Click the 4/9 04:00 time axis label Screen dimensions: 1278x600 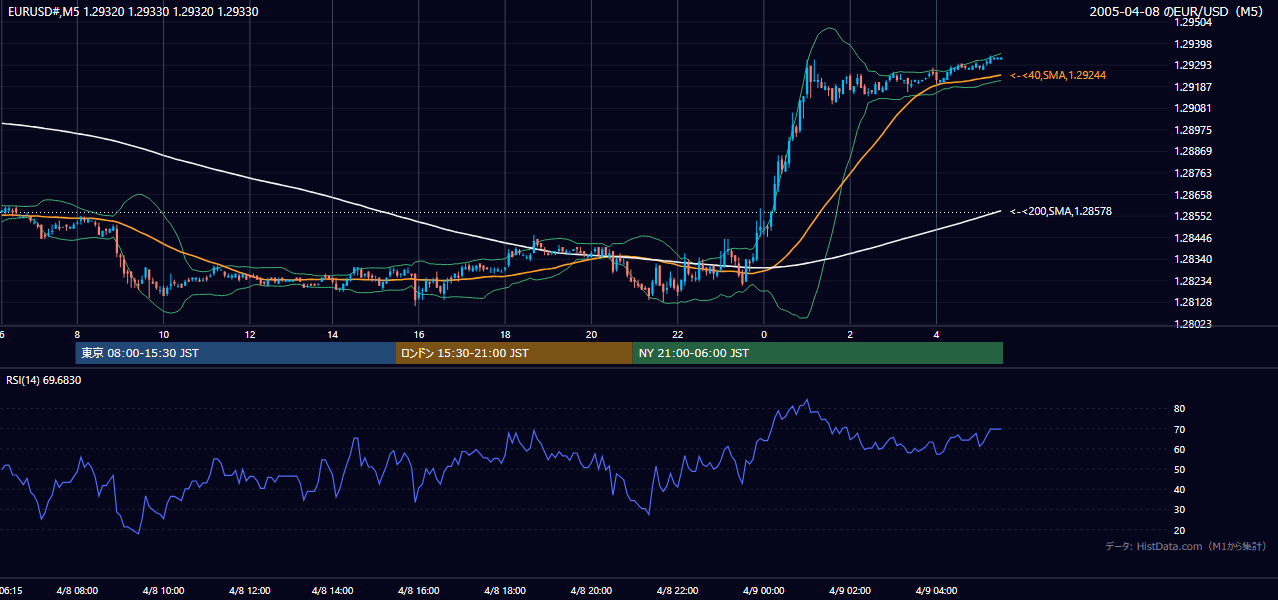[935, 590]
